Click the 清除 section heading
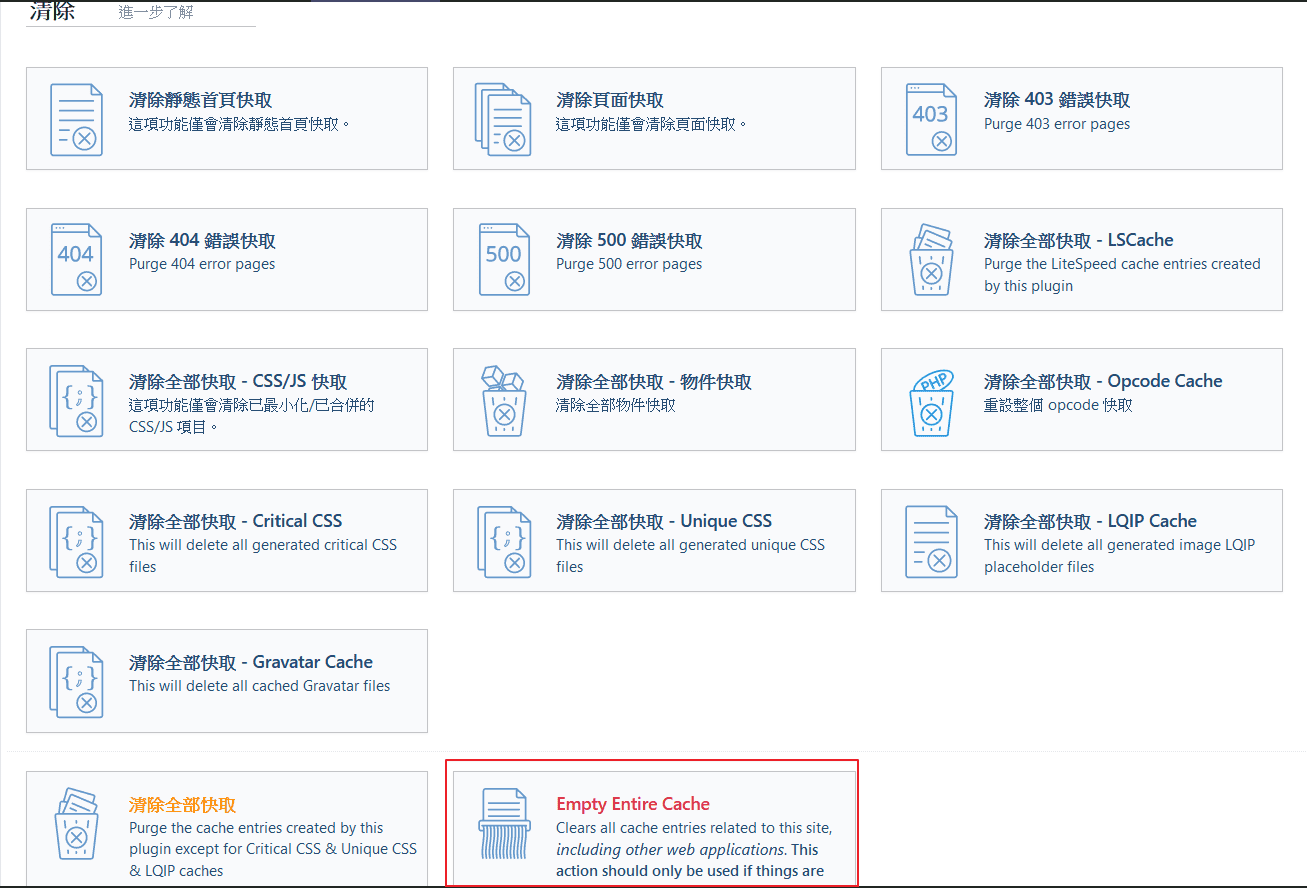The height and width of the screenshot is (888, 1307). click(x=52, y=12)
